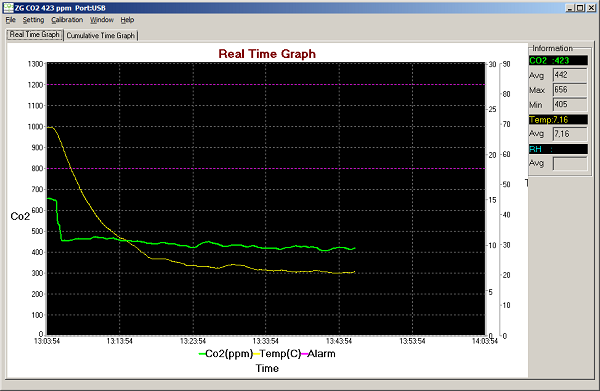
Task: Open the File menu
Action: pos(10,20)
